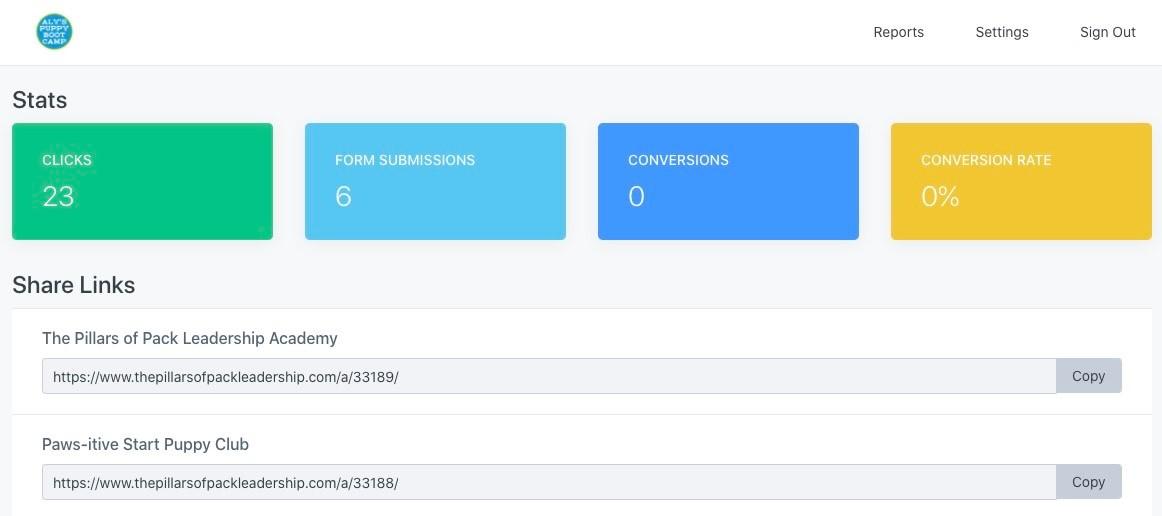This screenshot has height=516, width=1162.
Task: Open the Reports page
Action: pyautogui.click(x=898, y=32)
